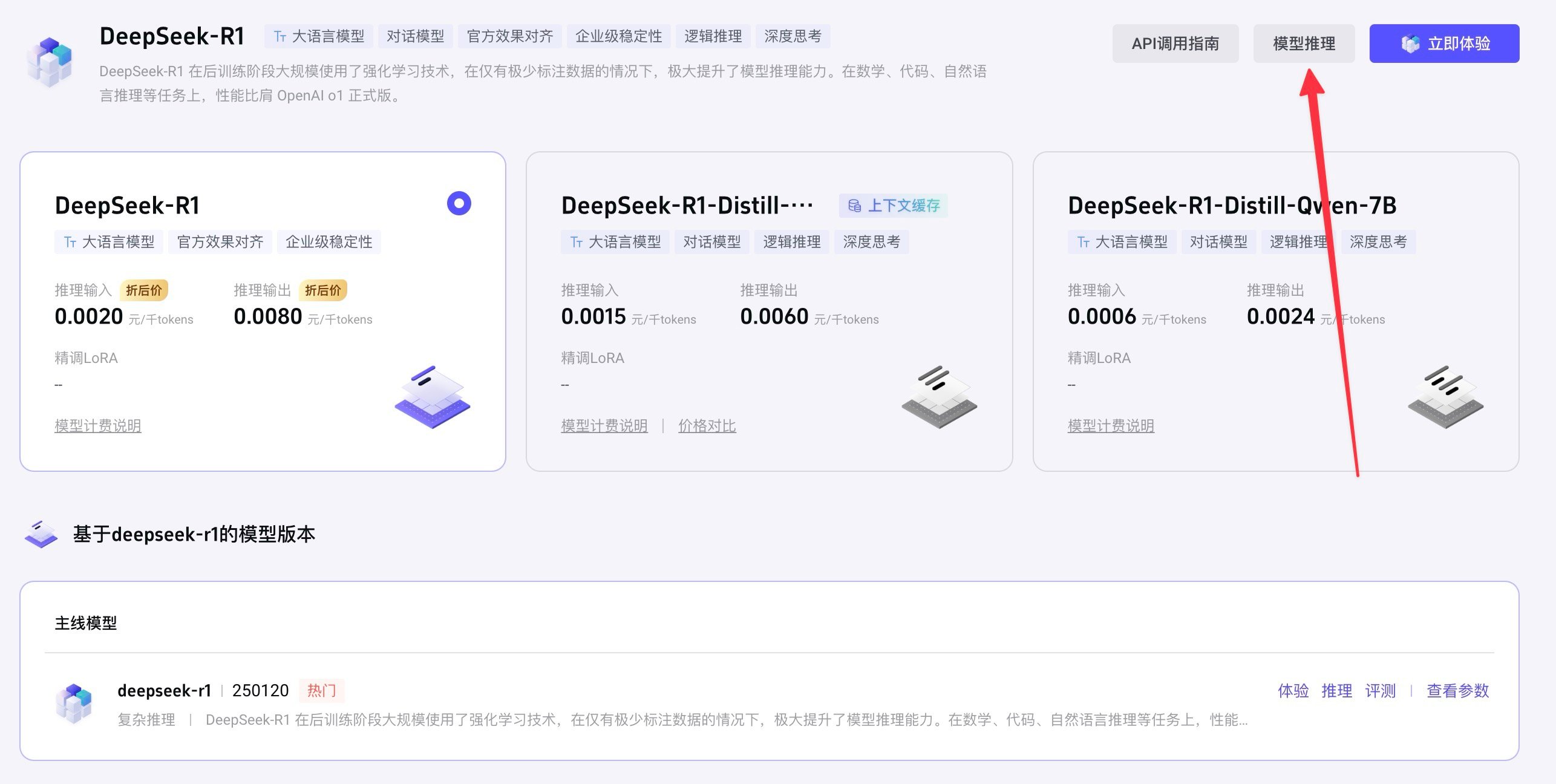Click the 上下文缓存 badge
1556x784 pixels.
(x=894, y=206)
